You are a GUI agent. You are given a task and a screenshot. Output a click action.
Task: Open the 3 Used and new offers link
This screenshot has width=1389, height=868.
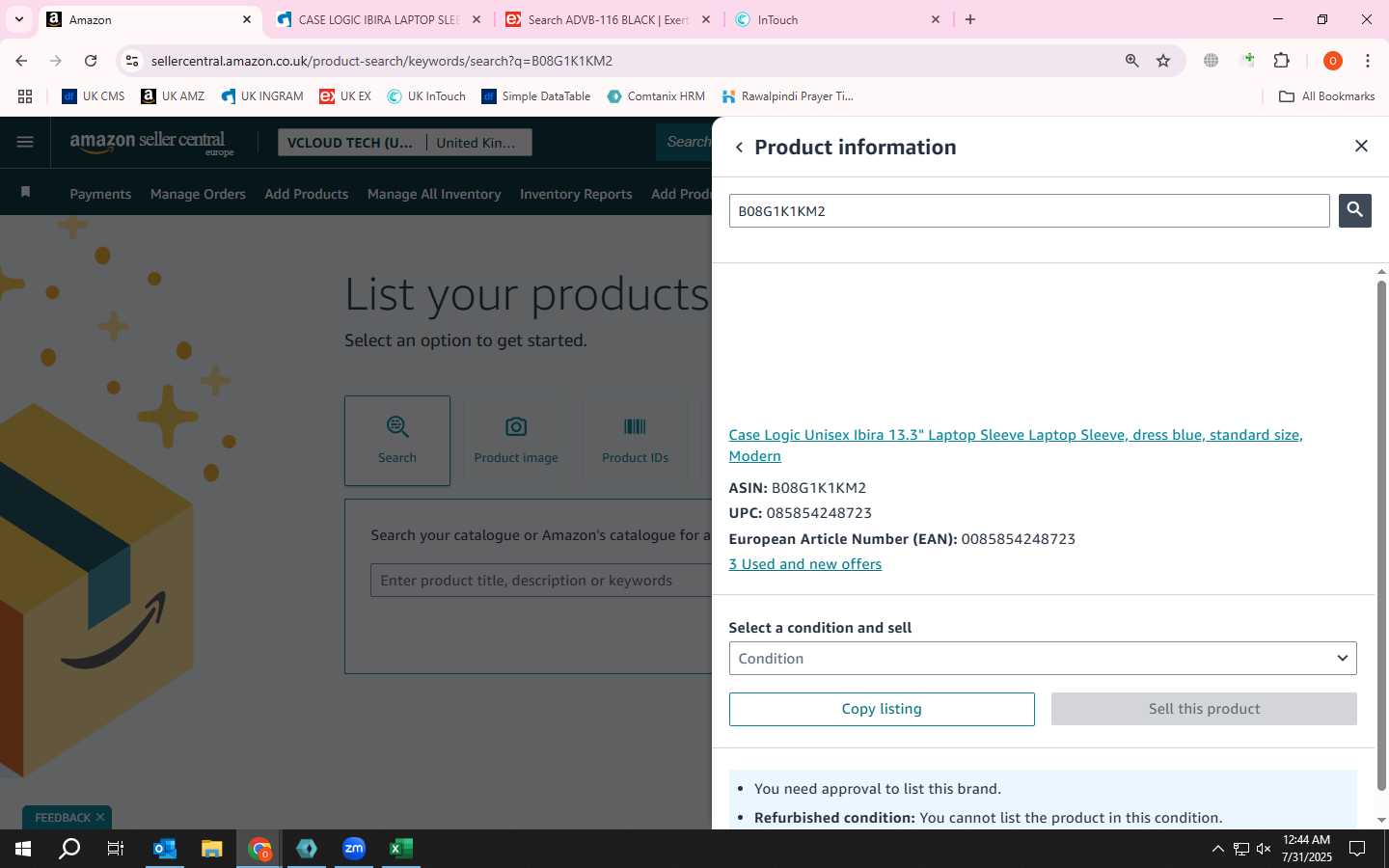(x=804, y=564)
